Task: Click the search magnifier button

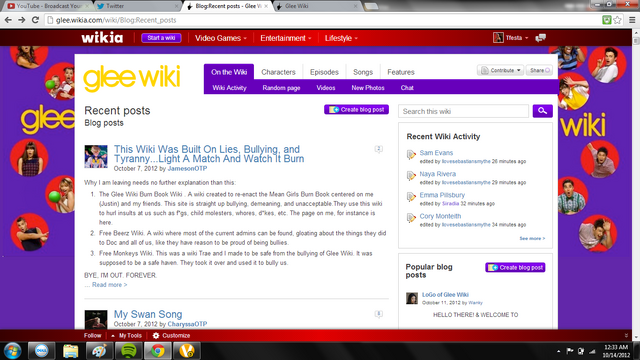Action: click(x=542, y=111)
